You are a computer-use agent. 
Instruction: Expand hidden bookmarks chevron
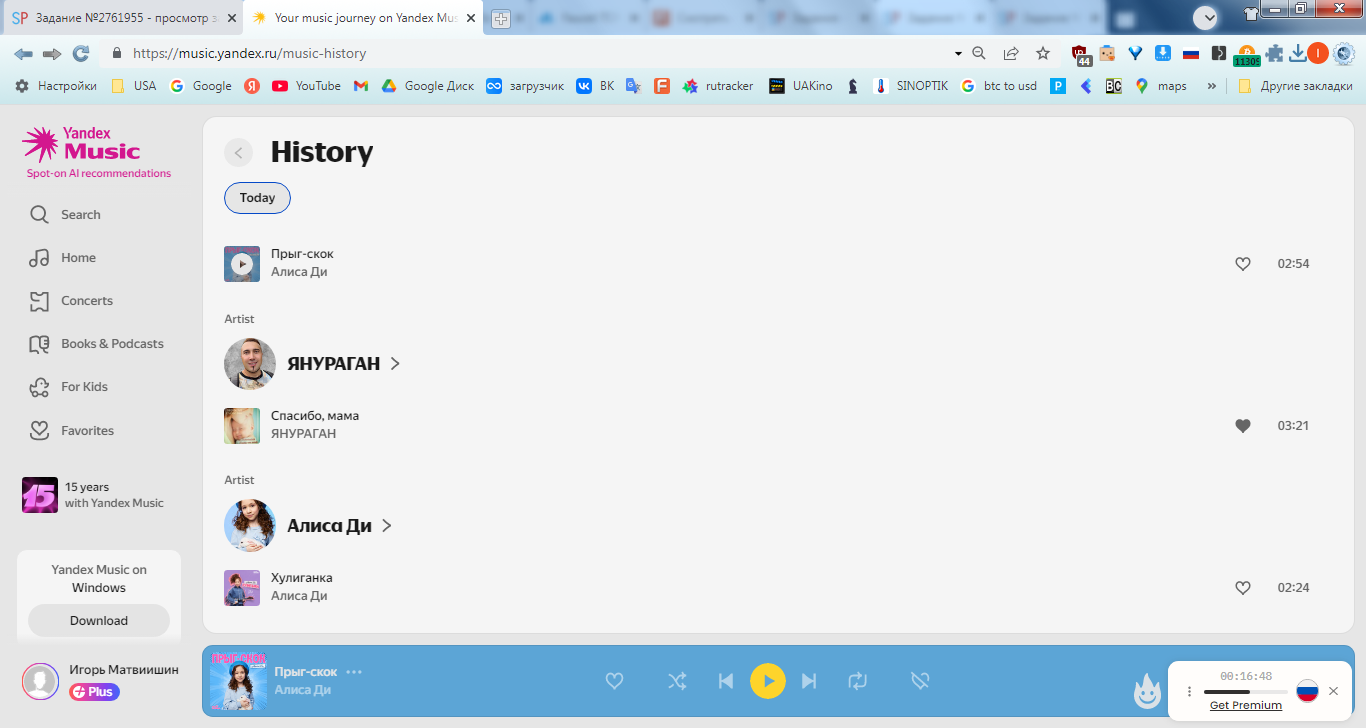click(x=1212, y=86)
